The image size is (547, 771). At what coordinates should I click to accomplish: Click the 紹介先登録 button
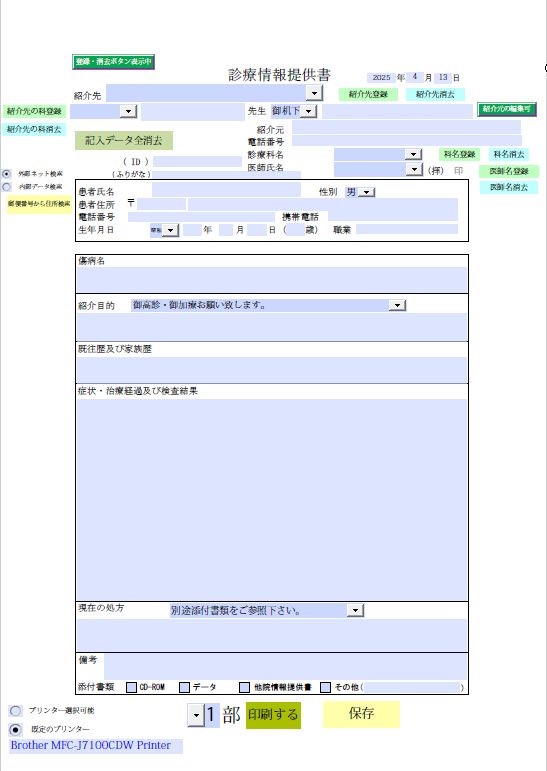(368, 94)
